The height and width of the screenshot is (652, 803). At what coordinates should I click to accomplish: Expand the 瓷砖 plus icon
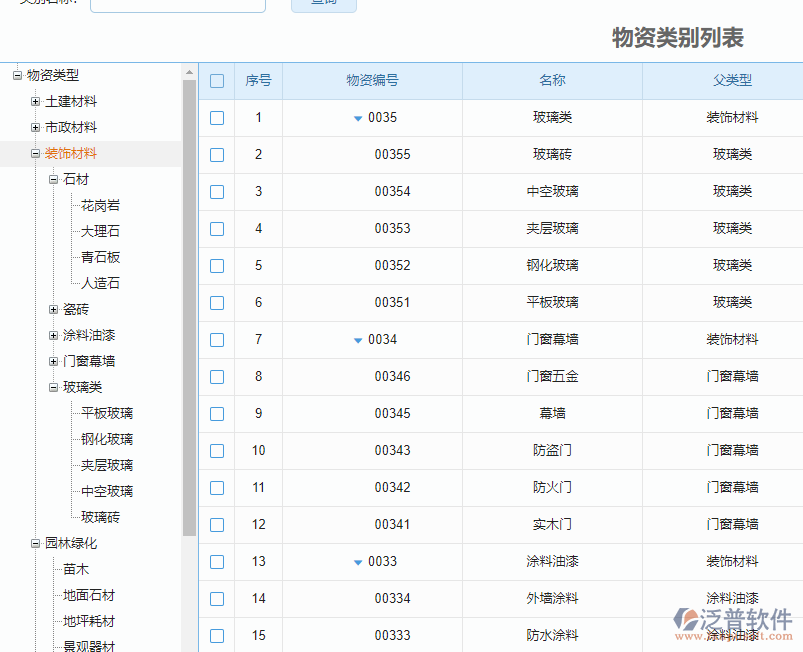[x=54, y=310]
